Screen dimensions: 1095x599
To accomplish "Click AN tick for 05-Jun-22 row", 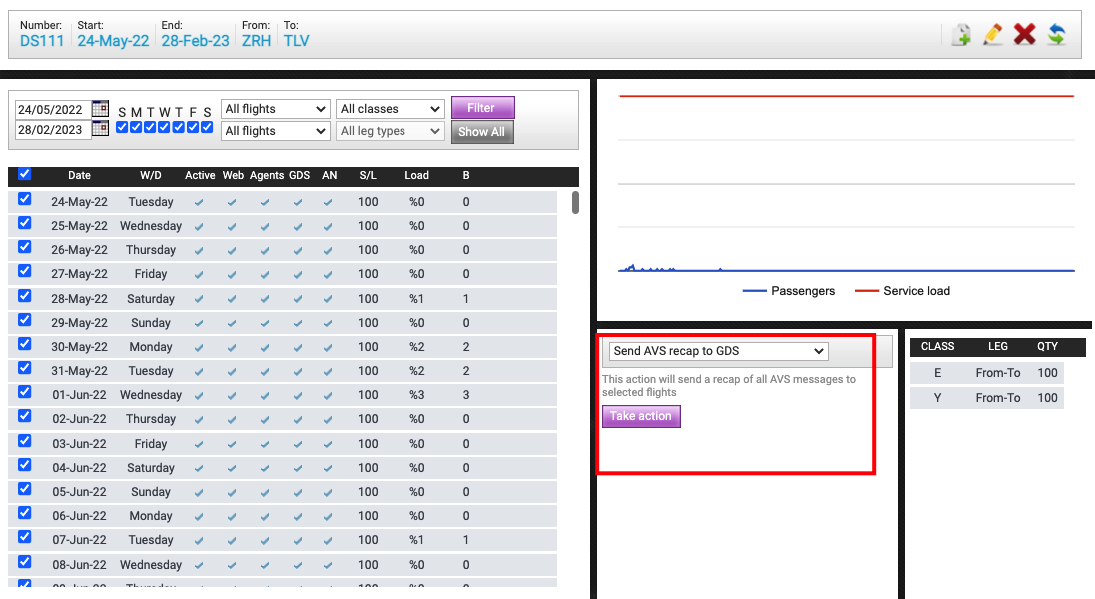I will 328,493.
